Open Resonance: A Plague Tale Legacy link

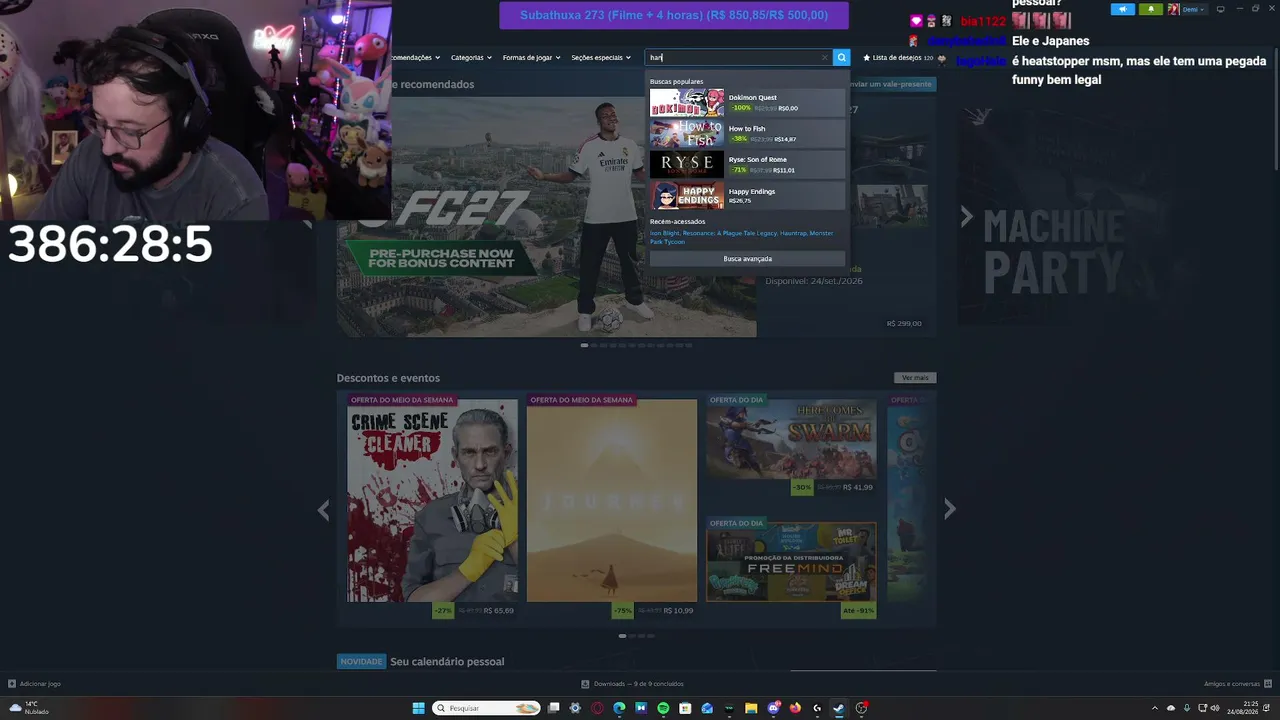730,233
